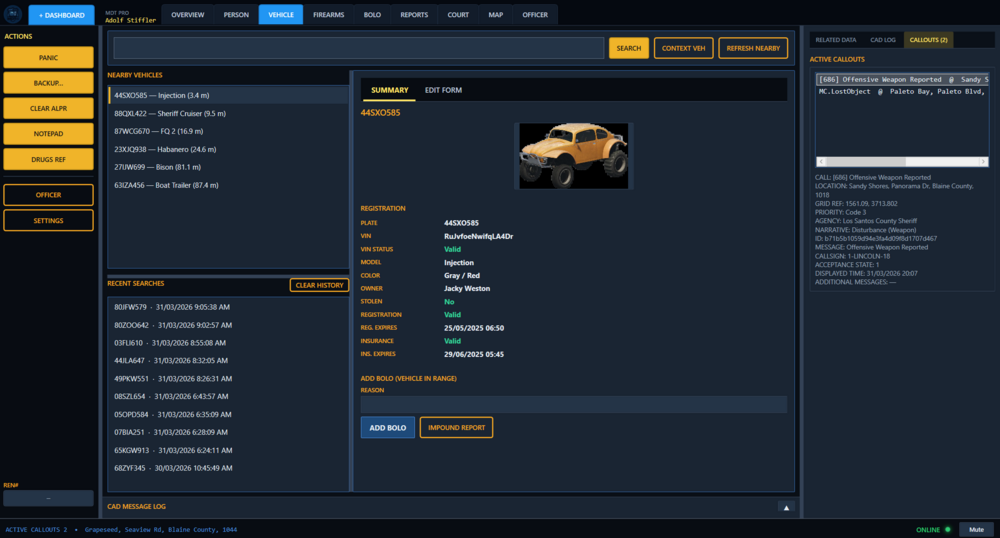Select the MC.LostObject Paleto Bay callout
Image resolution: width=1000 pixels, height=538 pixels.
click(x=902, y=92)
